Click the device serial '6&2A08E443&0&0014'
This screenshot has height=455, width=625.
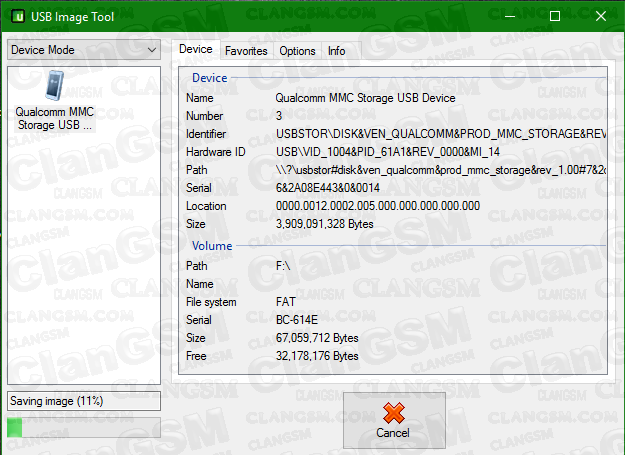pyautogui.click(x=328, y=188)
